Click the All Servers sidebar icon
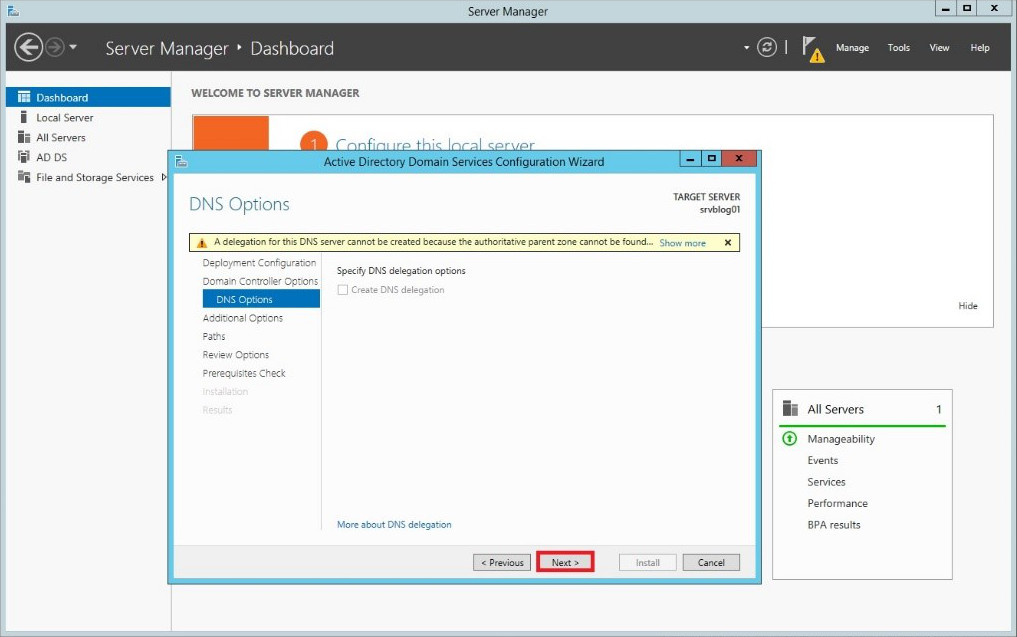This screenshot has height=637, width=1017. [x=24, y=137]
